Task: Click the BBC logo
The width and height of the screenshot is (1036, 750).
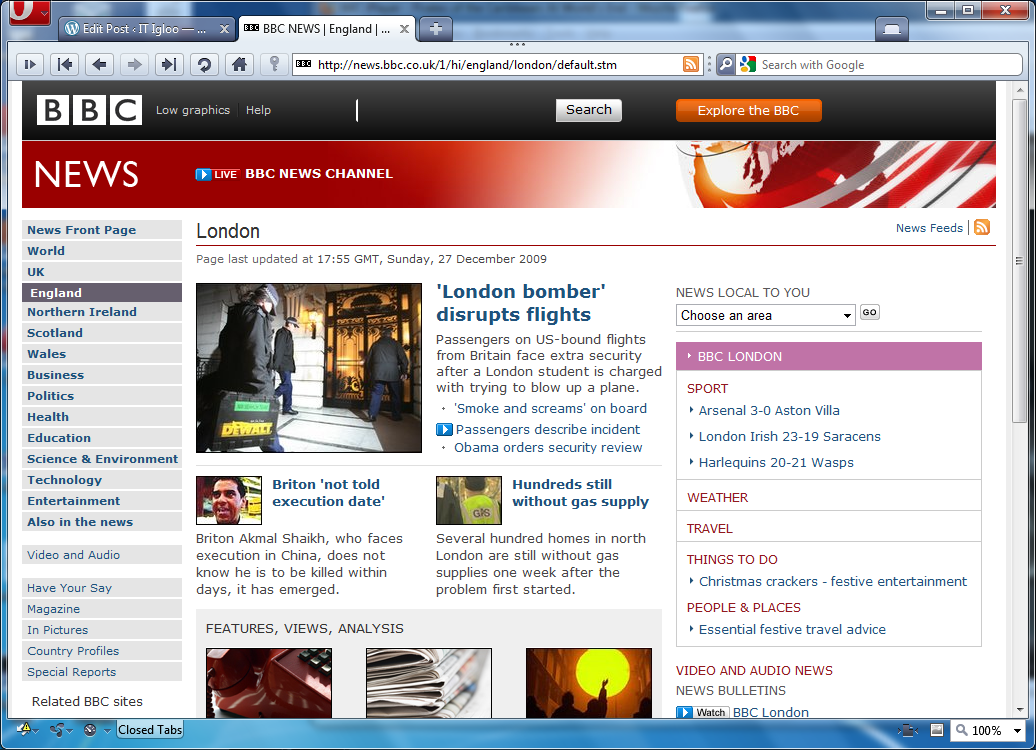Action: tap(89, 110)
